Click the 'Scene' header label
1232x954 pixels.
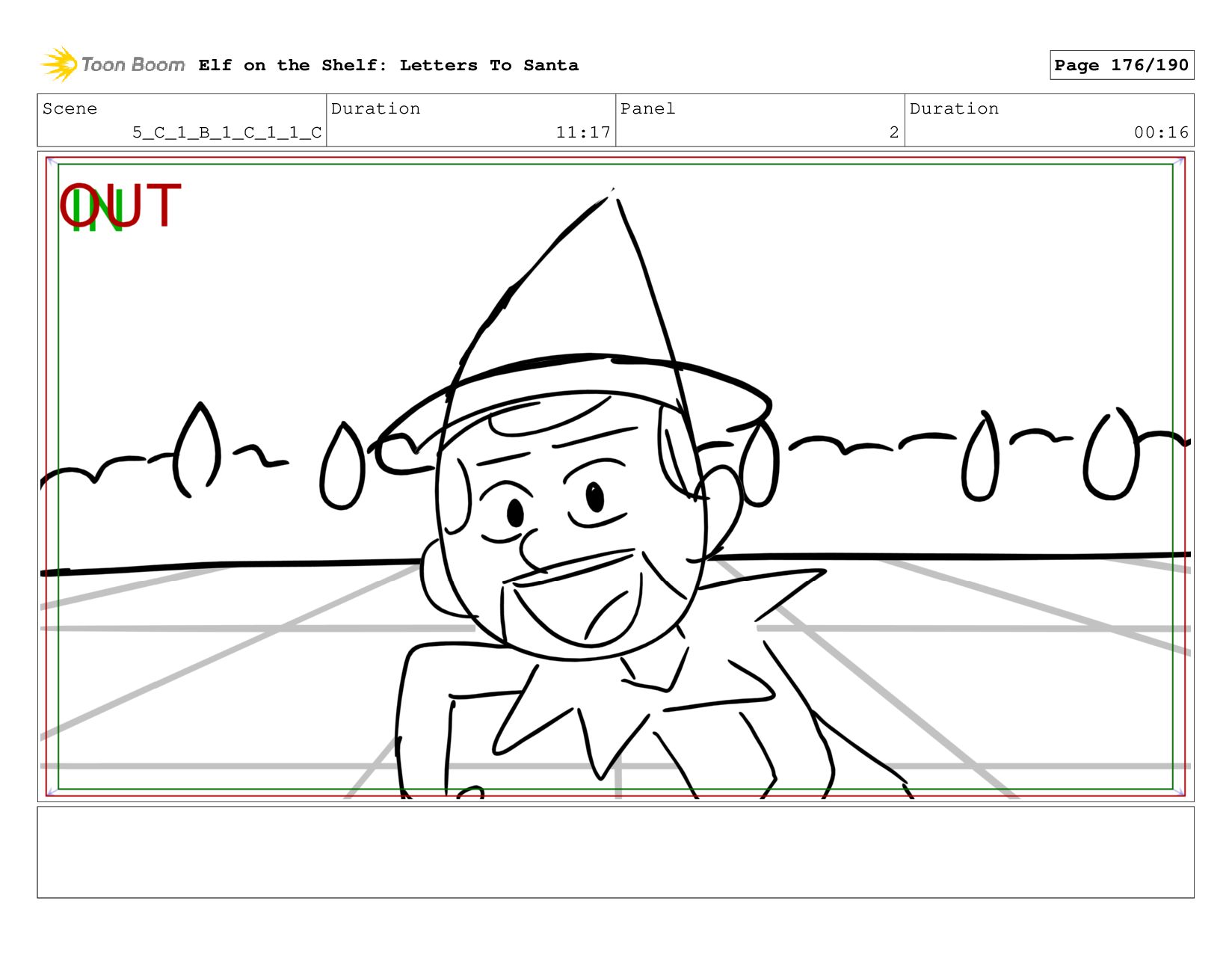[70, 108]
